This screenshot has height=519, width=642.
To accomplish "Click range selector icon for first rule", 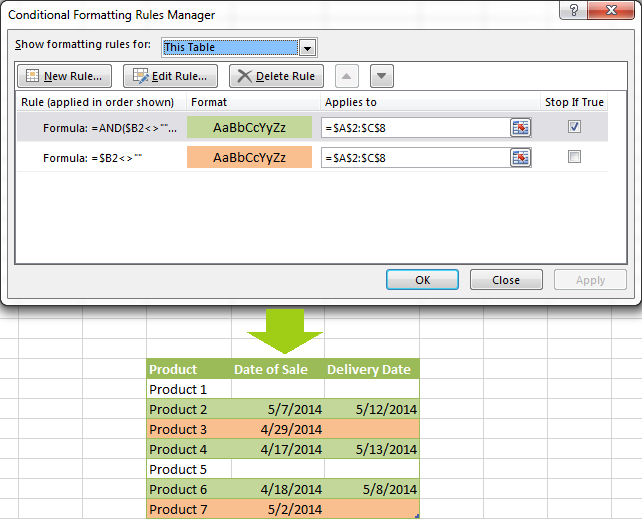I will pos(520,128).
